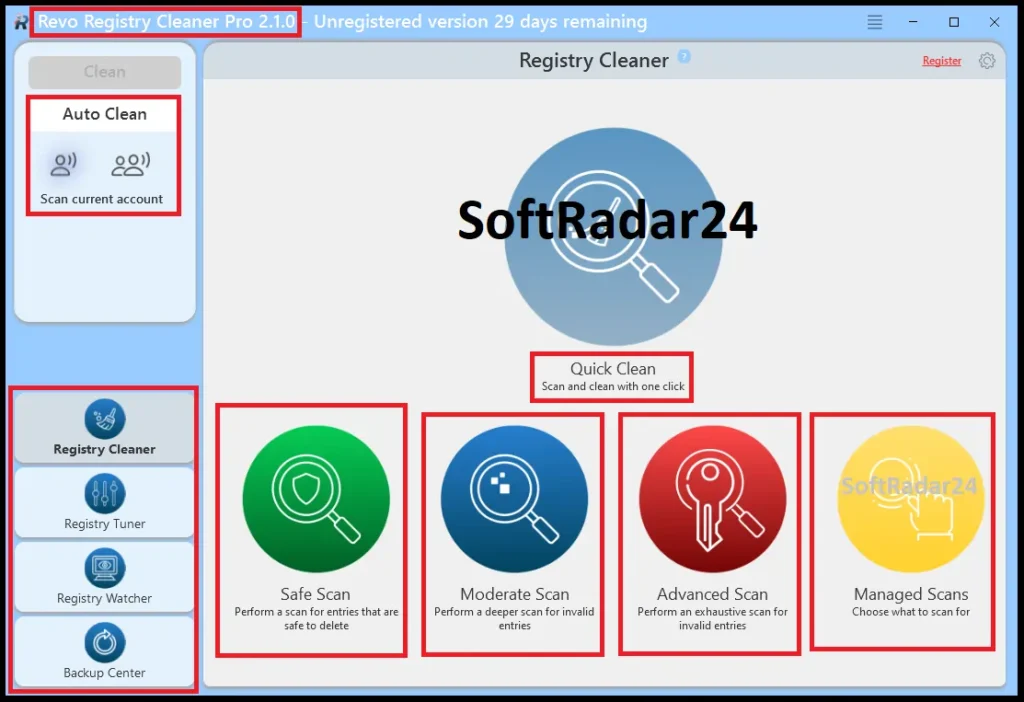Click the Scan current account panel
The width and height of the screenshot is (1024, 702).
click(x=103, y=198)
